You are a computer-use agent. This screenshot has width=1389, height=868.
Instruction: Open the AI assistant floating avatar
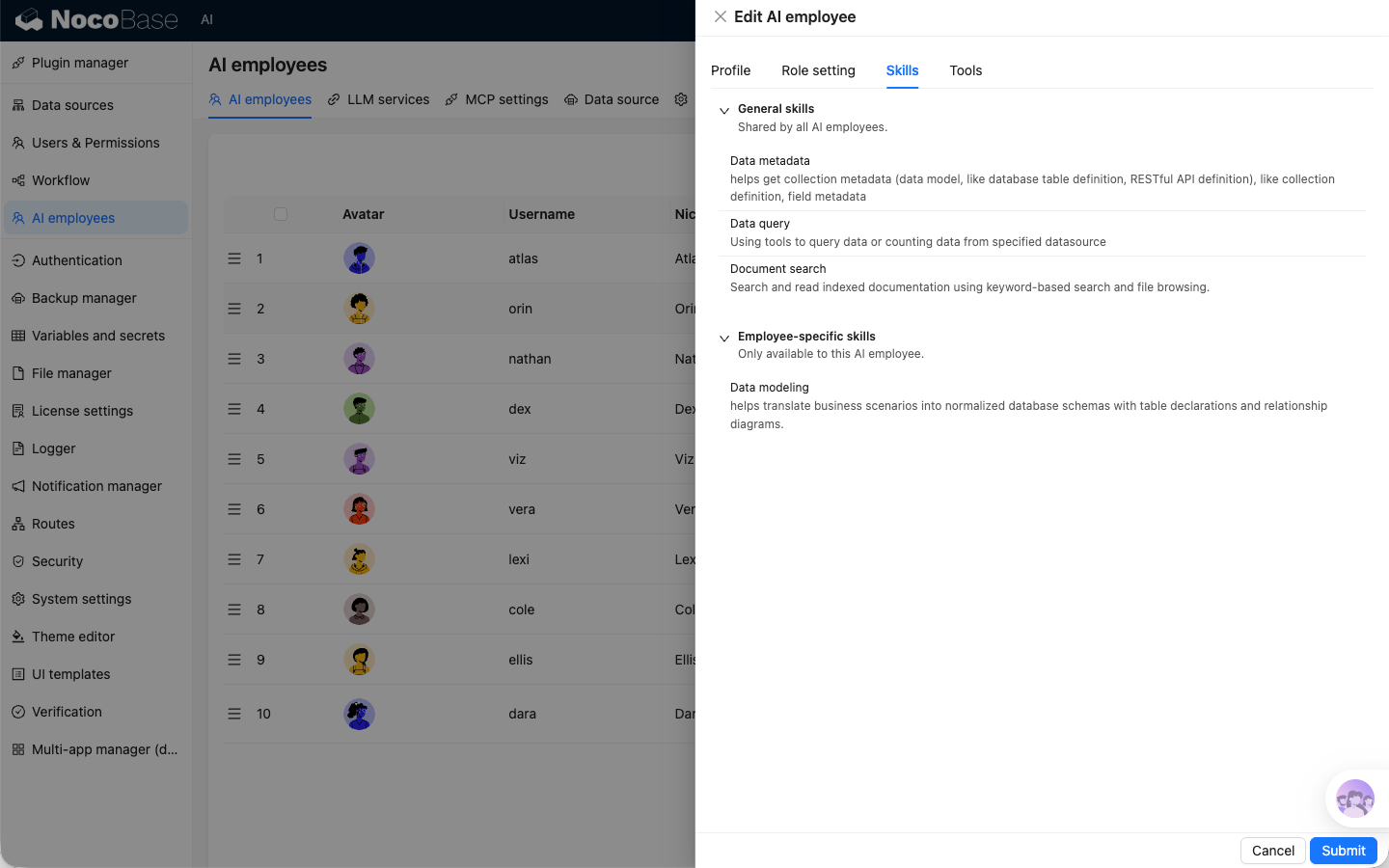click(x=1354, y=799)
